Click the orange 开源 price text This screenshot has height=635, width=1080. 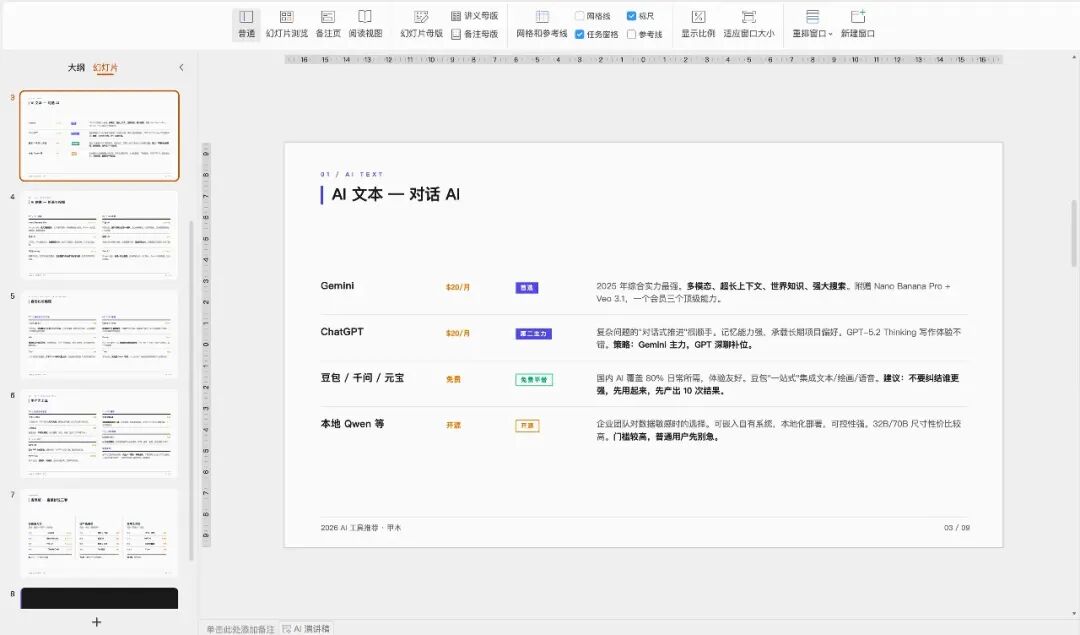(453, 426)
